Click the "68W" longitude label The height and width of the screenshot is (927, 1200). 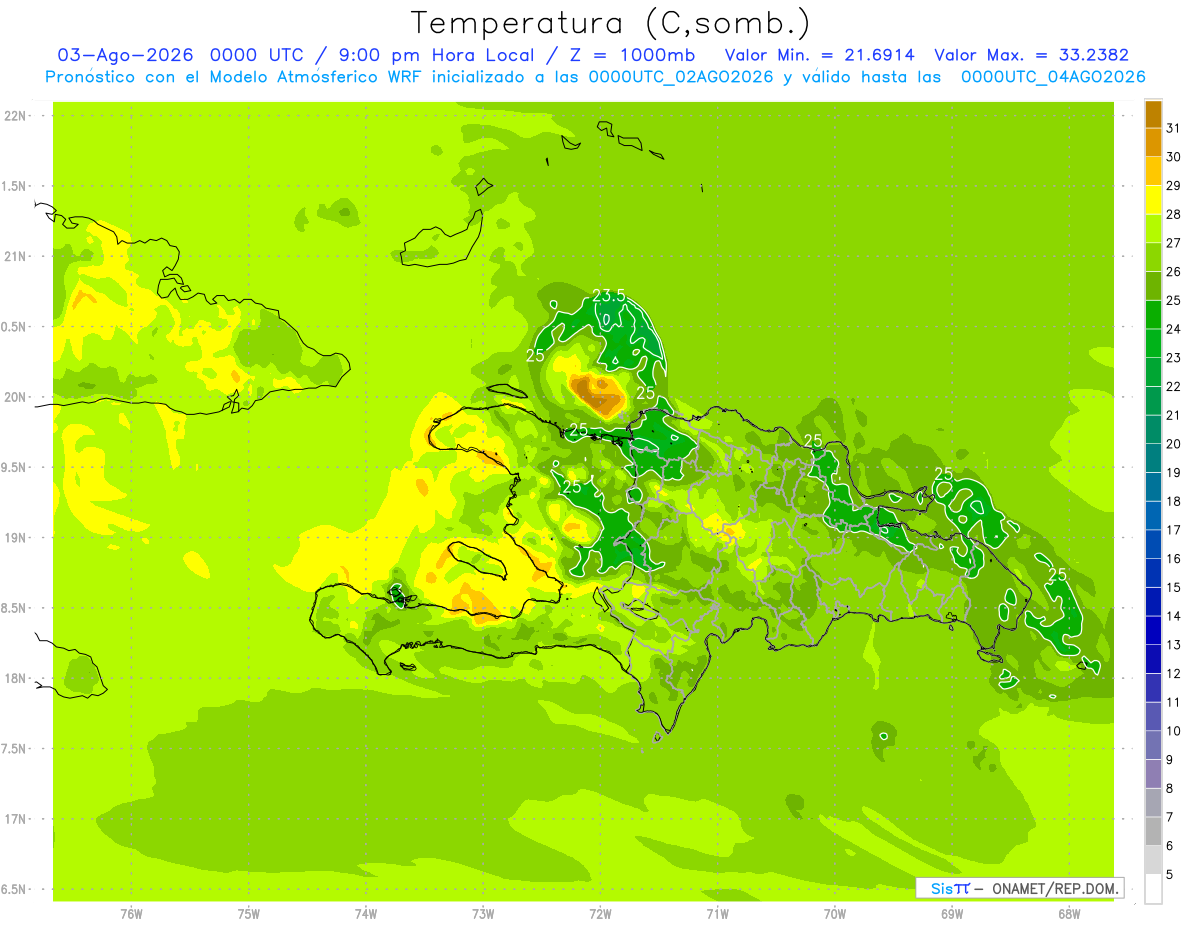[1069, 914]
